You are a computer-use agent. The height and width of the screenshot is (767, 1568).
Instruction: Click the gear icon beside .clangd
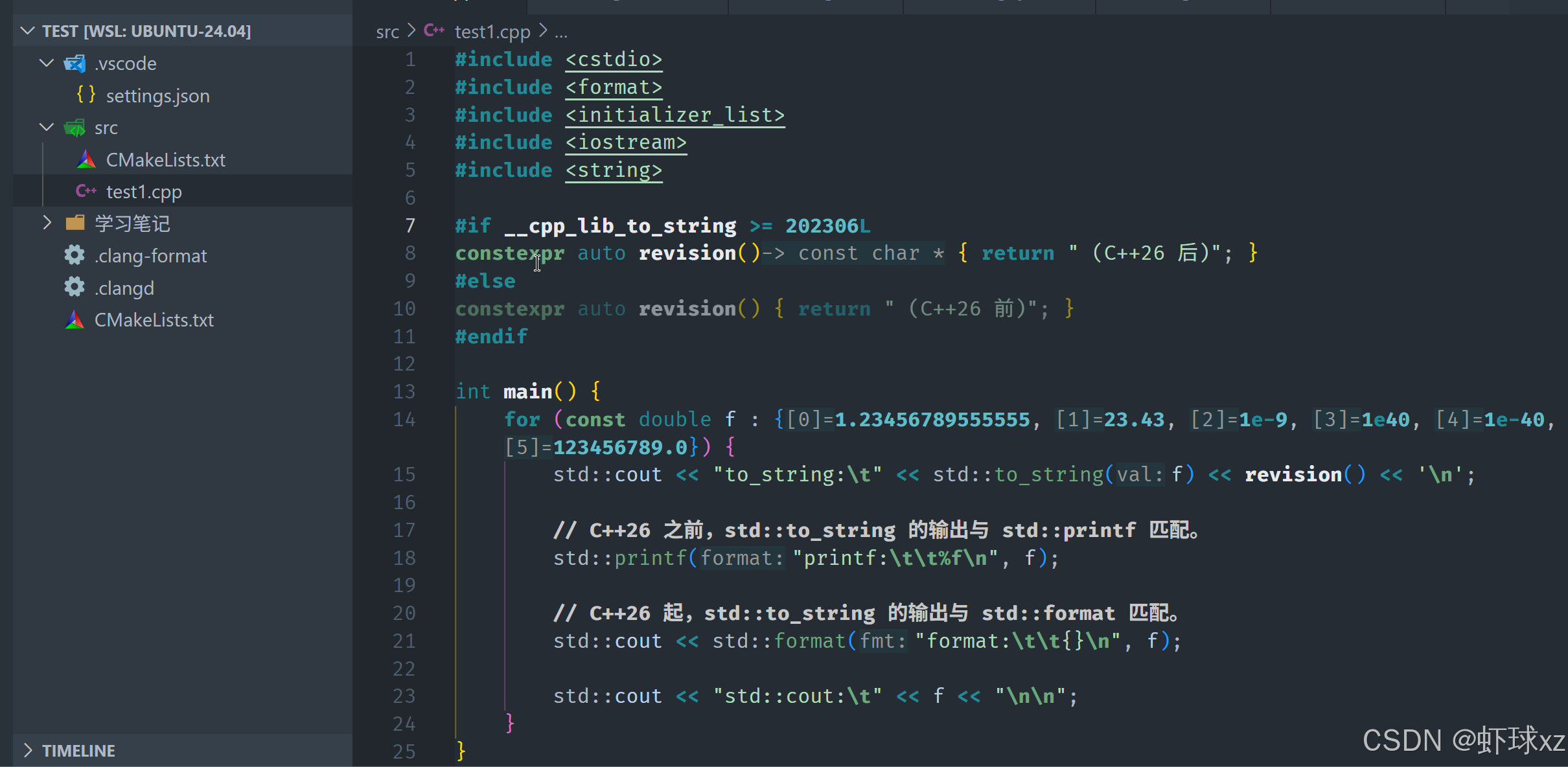(75, 287)
